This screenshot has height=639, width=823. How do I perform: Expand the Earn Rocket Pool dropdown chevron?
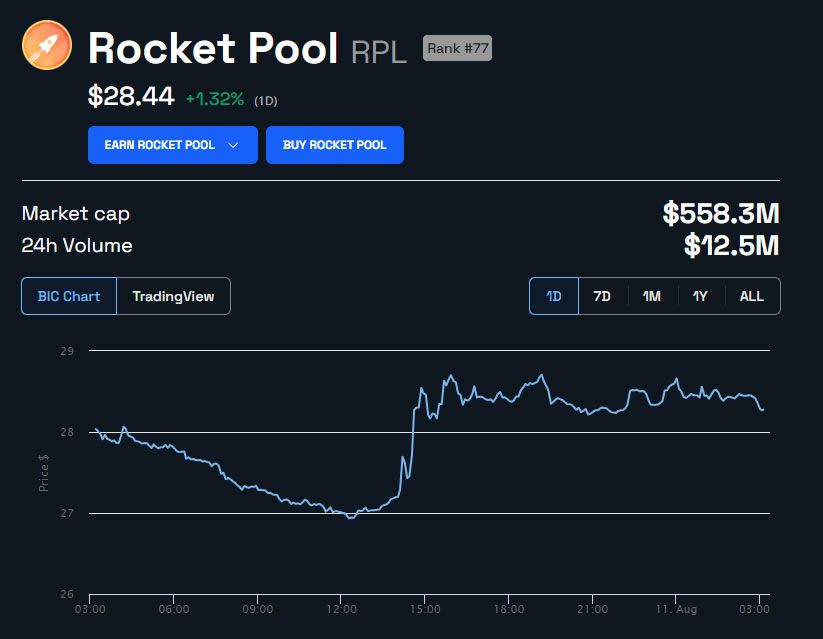[233, 145]
